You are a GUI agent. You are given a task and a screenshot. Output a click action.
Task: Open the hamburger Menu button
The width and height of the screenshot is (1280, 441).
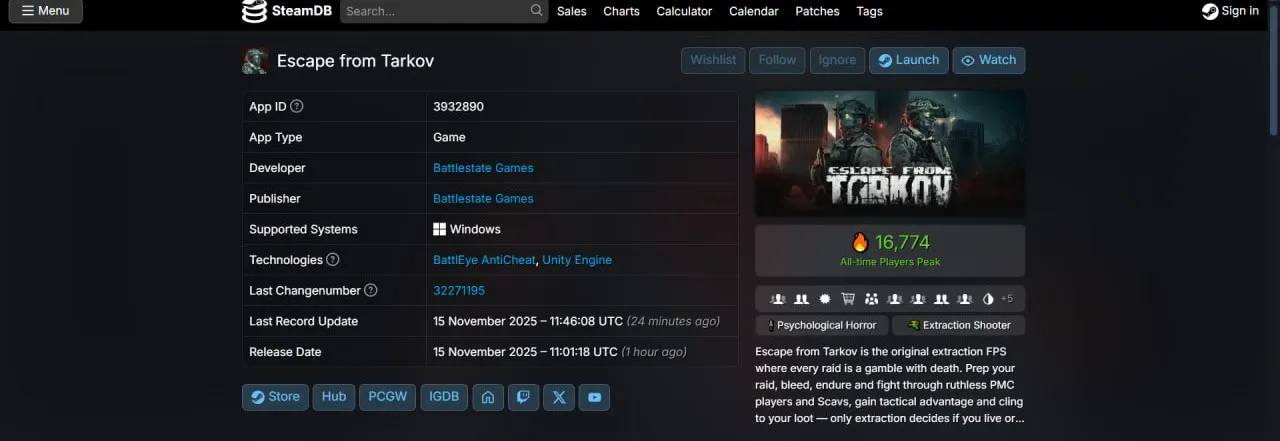[x=46, y=11]
